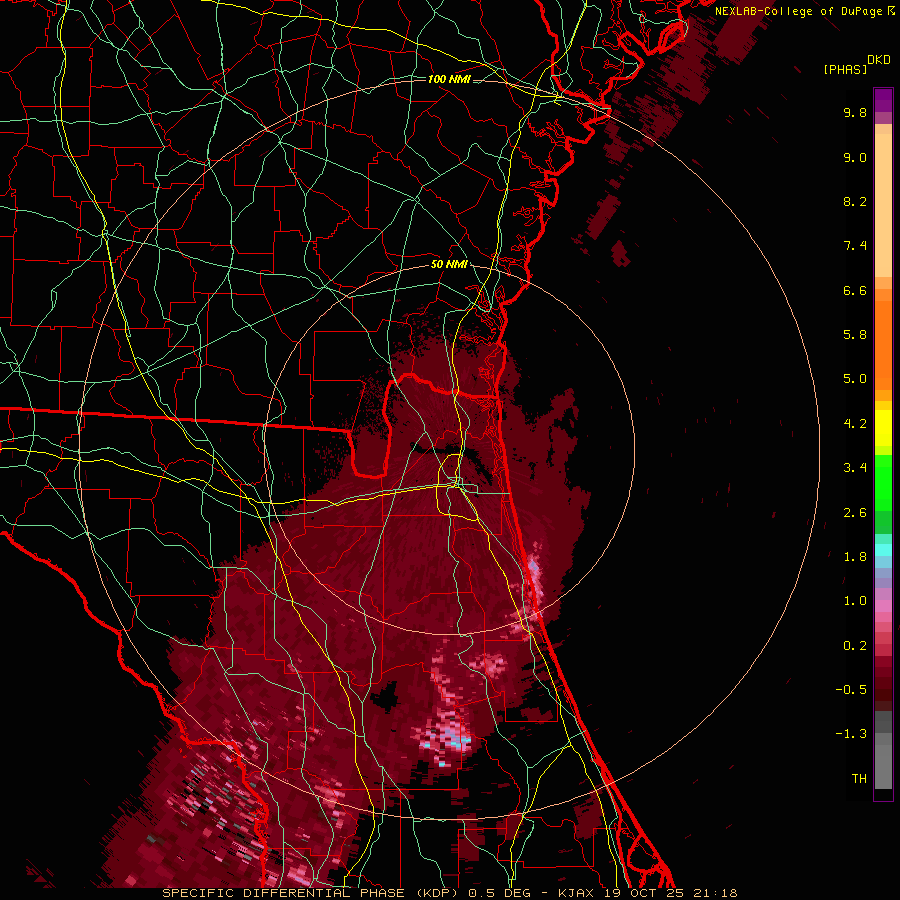Pick the cyan segment of color bar
The height and width of the screenshot is (900, 900).
pyautogui.click(x=883, y=550)
